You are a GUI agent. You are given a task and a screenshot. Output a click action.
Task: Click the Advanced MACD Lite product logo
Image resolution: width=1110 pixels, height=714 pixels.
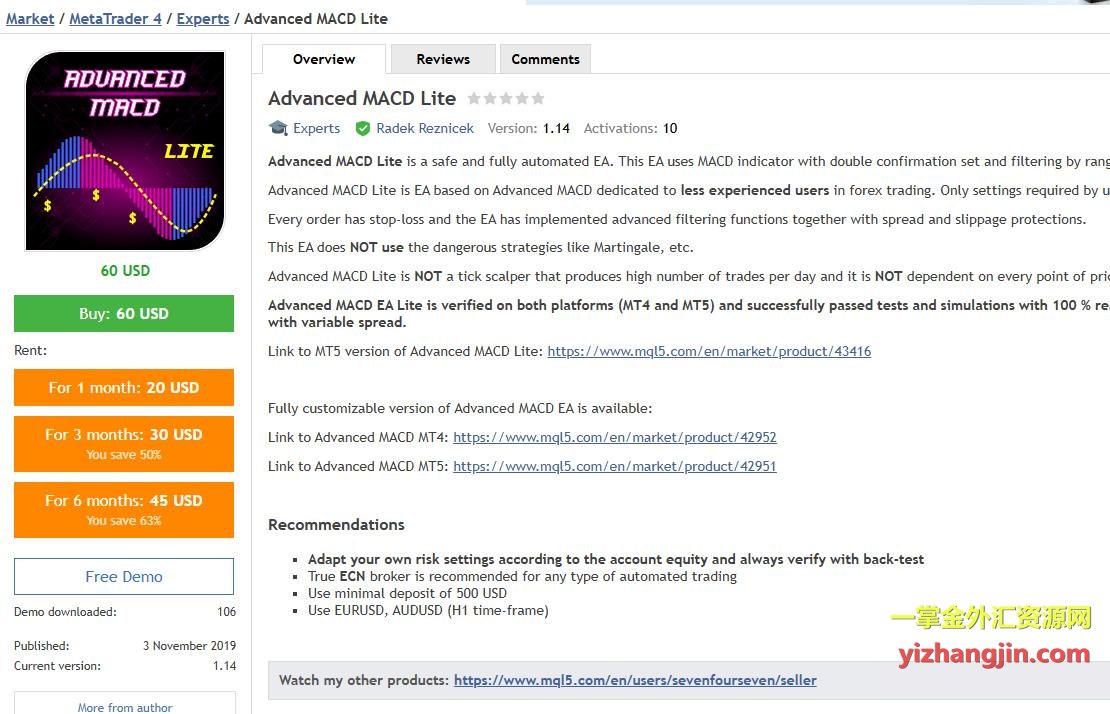(124, 151)
